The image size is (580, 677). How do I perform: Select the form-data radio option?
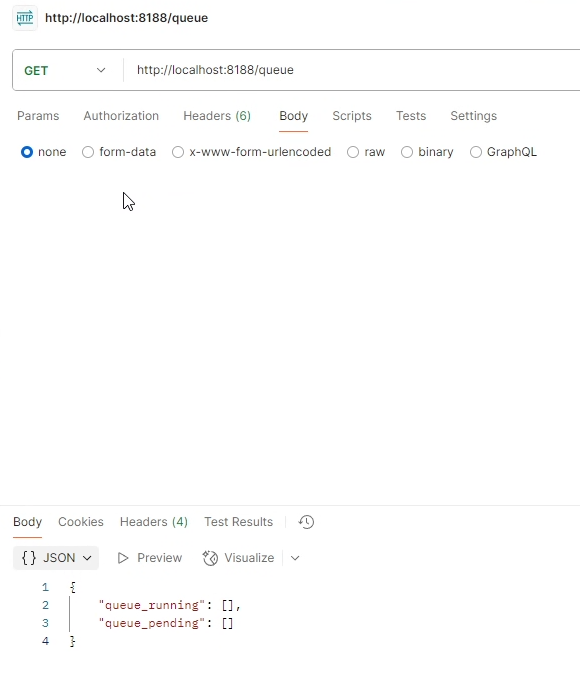(x=88, y=152)
